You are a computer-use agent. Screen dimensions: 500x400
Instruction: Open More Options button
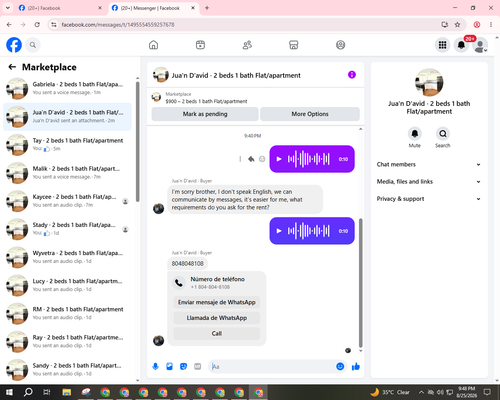310,114
